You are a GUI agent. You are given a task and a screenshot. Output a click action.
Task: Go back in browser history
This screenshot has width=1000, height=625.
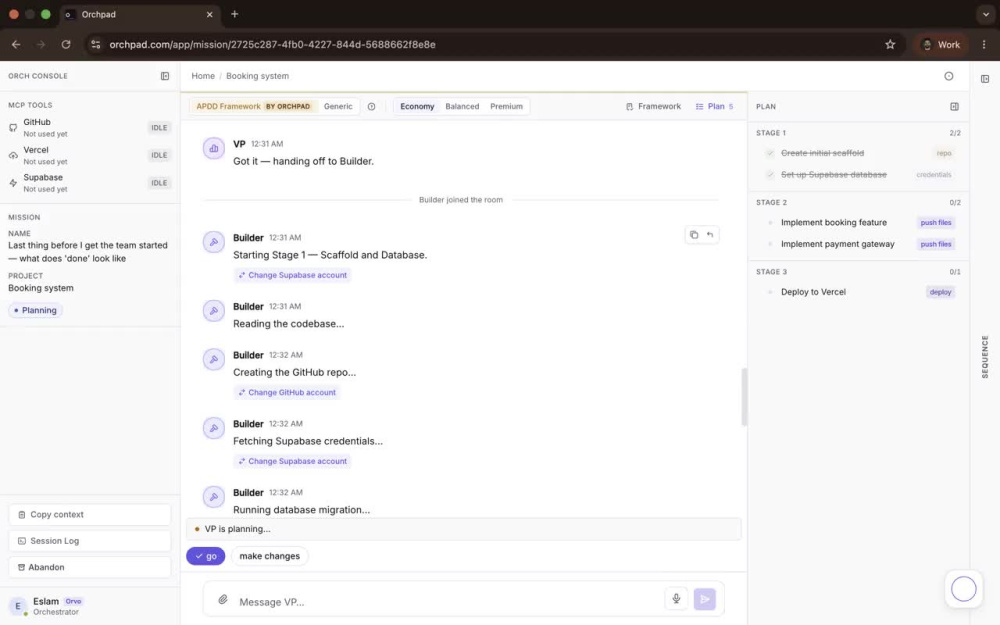point(16,45)
